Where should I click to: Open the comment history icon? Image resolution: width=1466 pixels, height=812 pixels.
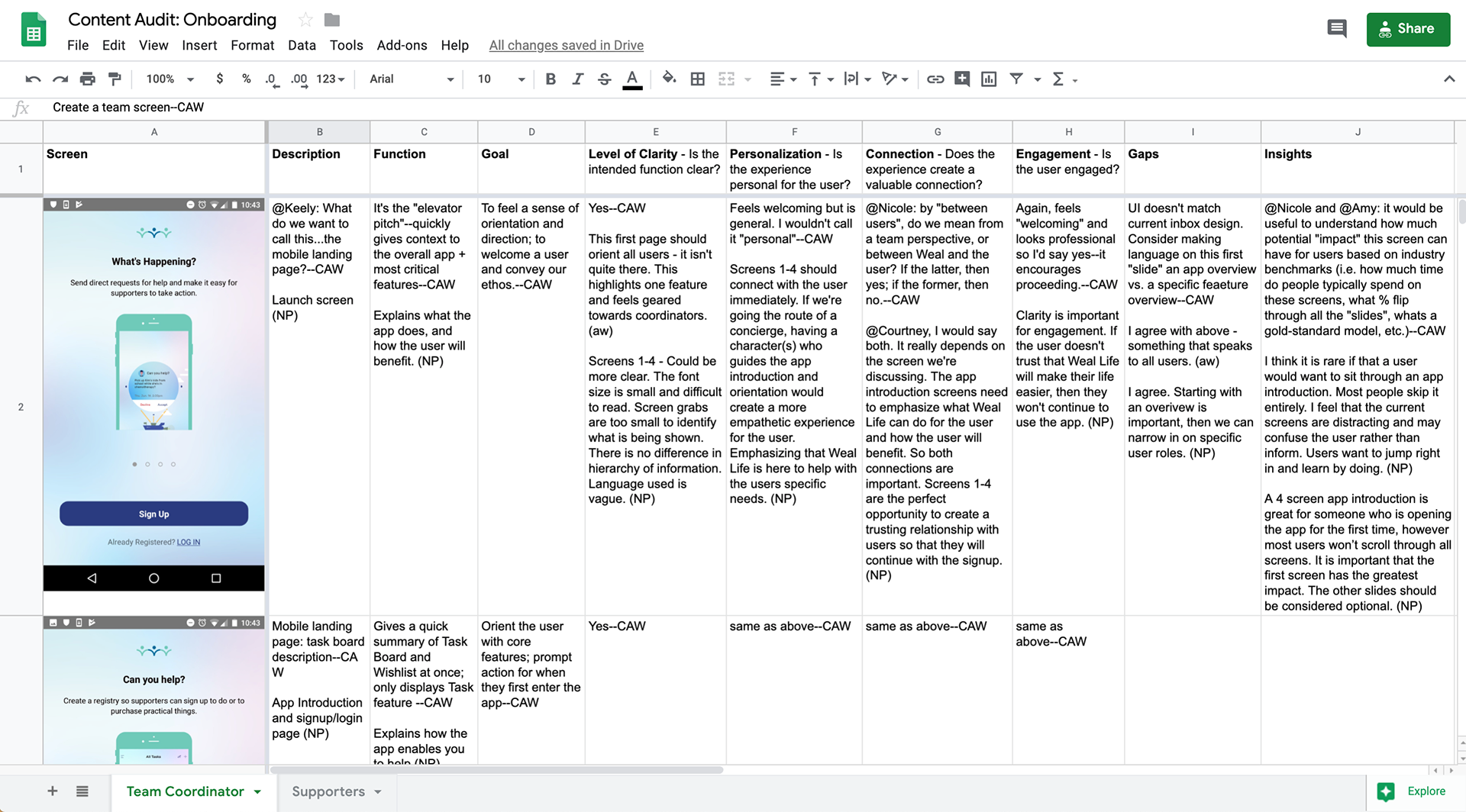pyautogui.click(x=1336, y=29)
